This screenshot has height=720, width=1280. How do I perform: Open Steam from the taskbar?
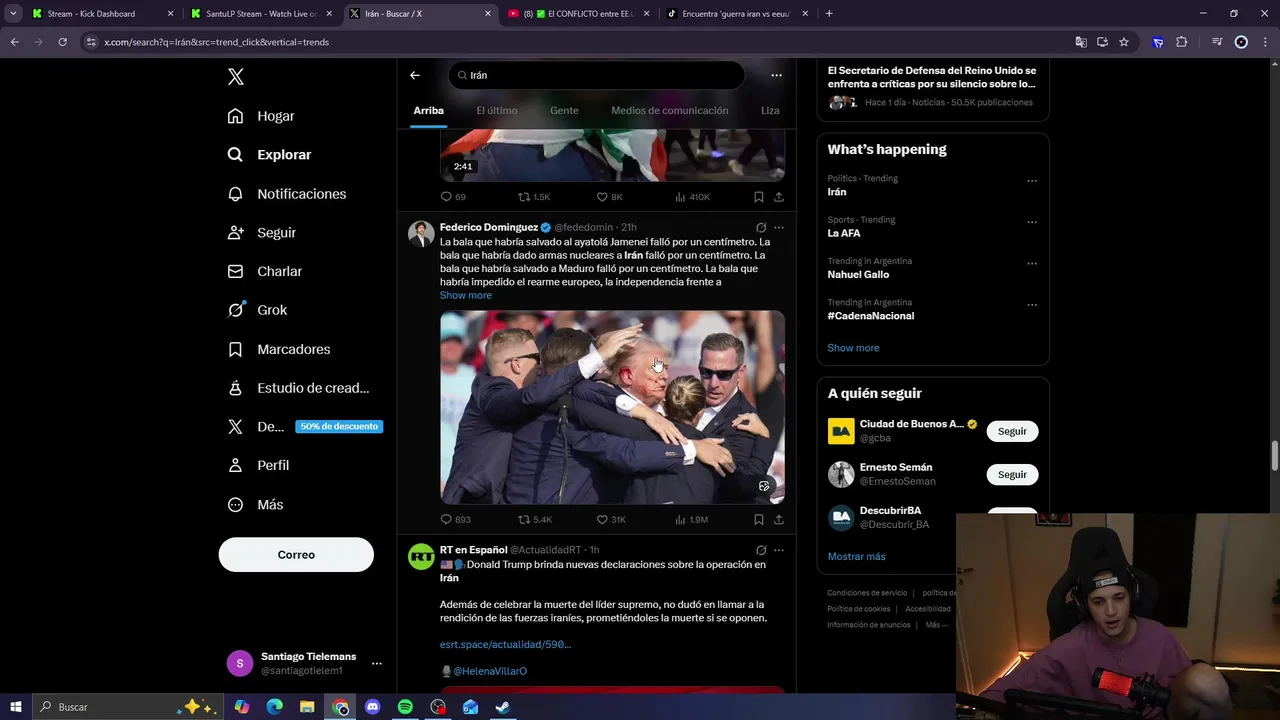(503, 707)
